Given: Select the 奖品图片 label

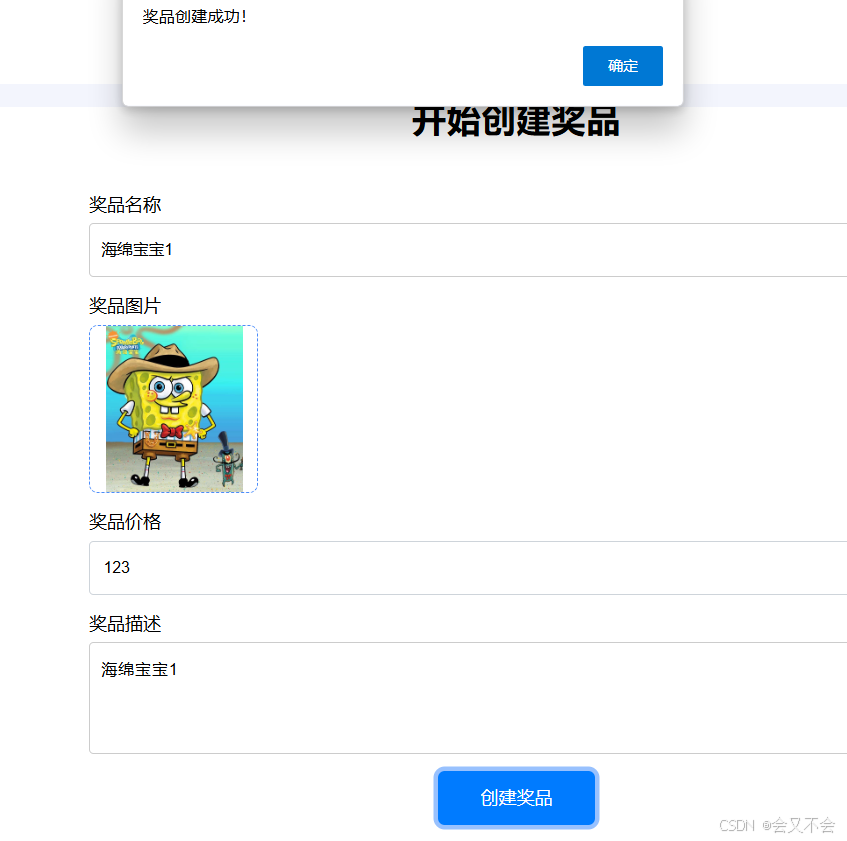Looking at the screenshot, I should point(125,306).
